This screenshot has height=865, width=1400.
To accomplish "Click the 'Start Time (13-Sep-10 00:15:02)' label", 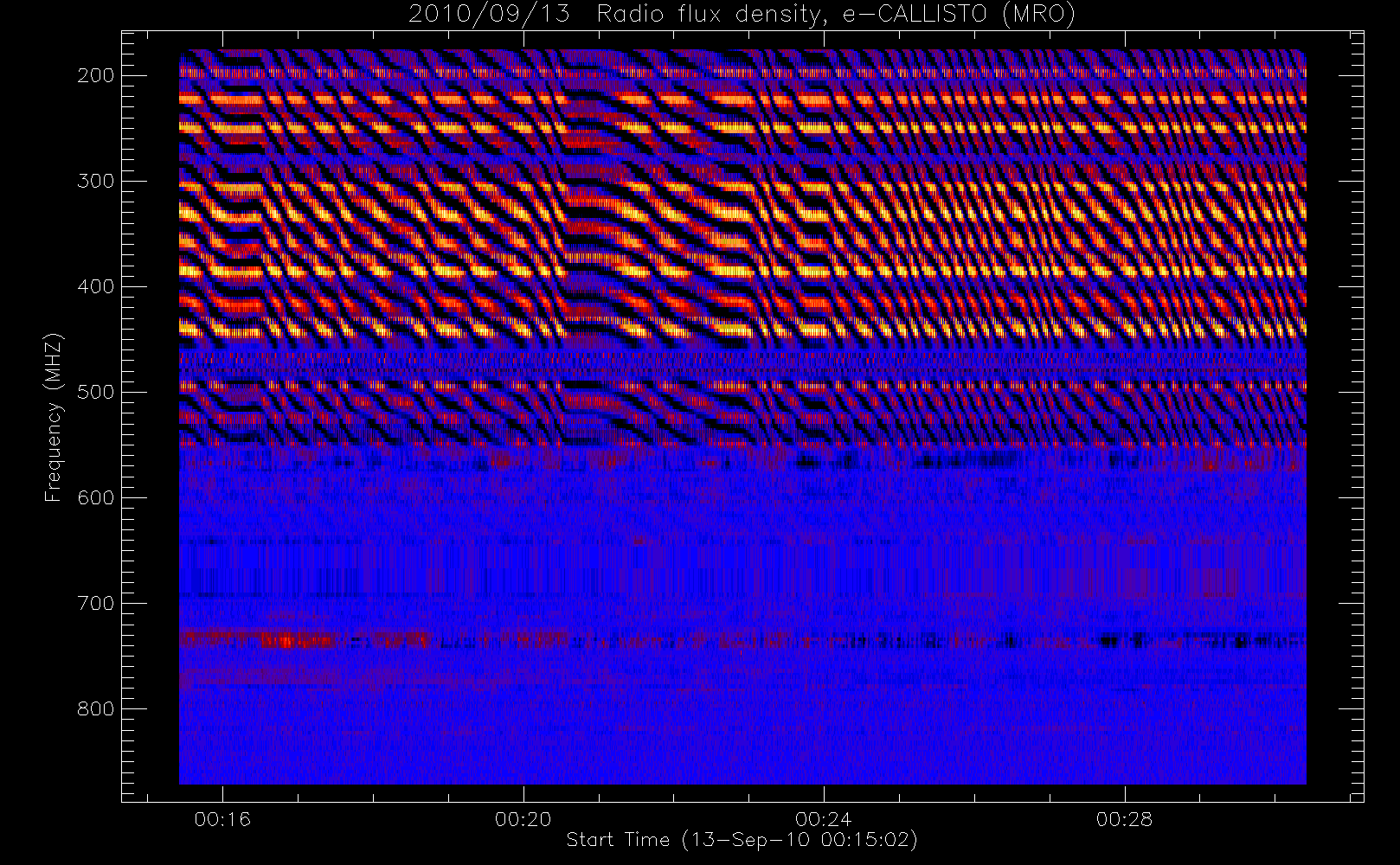I will click(x=742, y=840).
